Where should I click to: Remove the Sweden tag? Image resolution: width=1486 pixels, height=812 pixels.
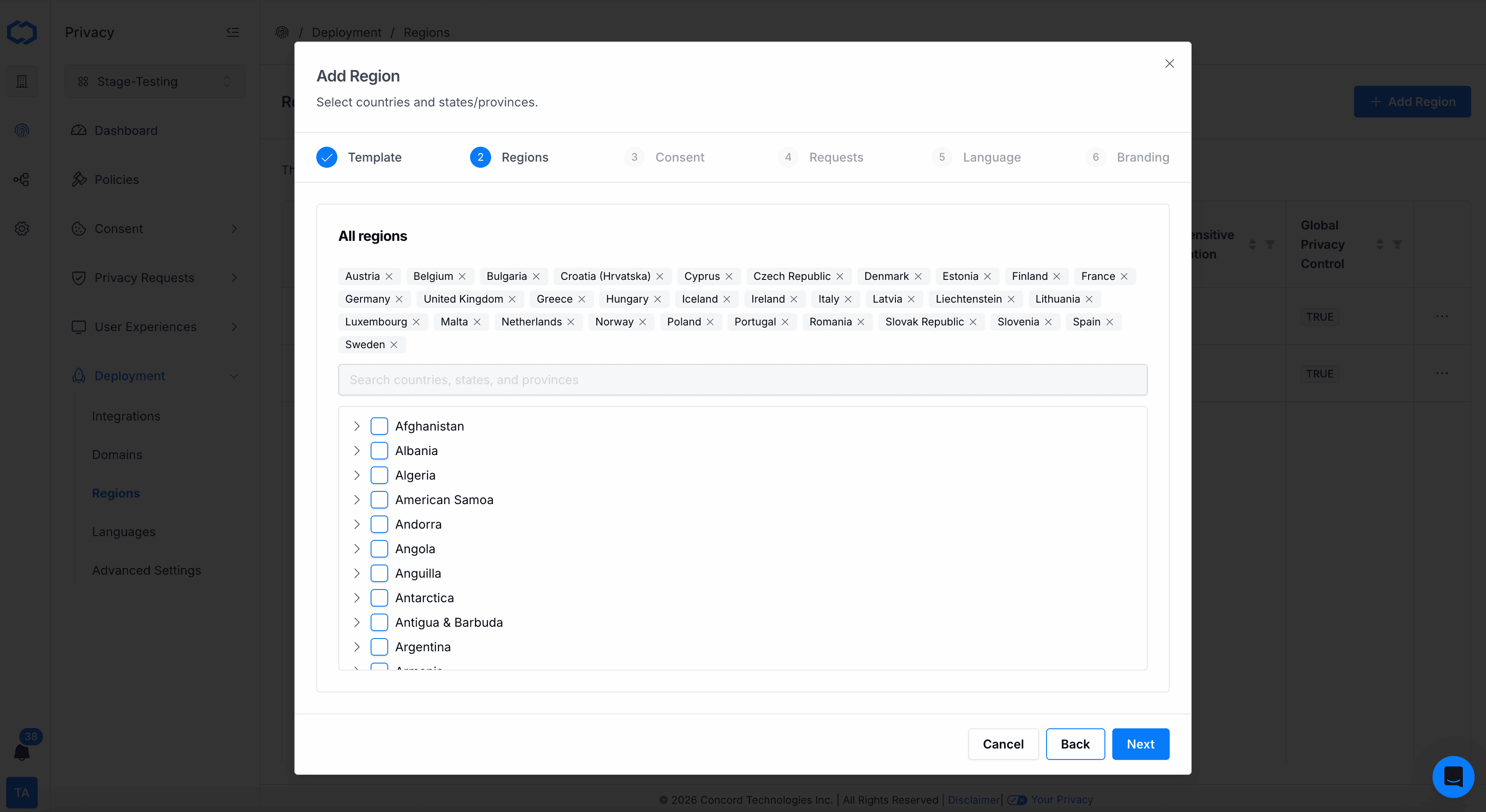coord(394,344)
